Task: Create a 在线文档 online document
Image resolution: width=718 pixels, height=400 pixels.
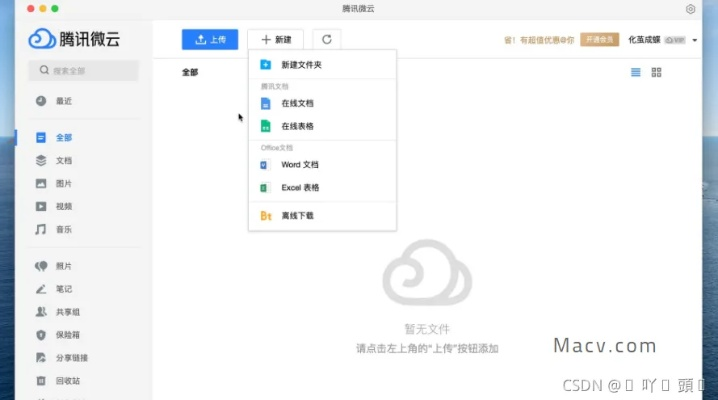Action: pos(322,103)
